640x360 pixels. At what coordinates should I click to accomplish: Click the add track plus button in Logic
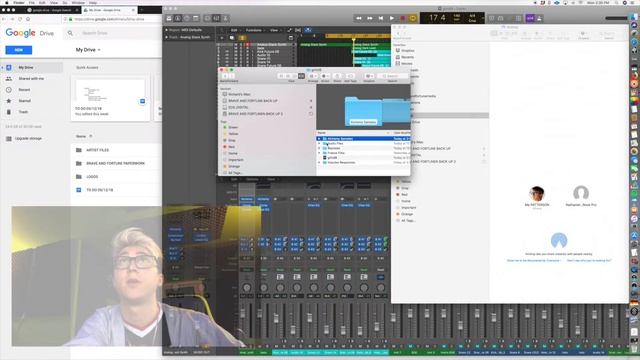pos(222,38)
